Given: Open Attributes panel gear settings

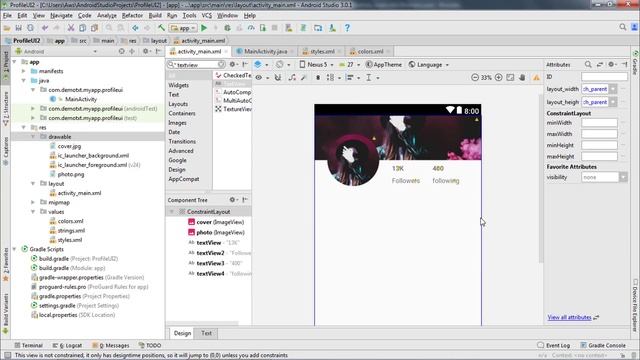Looking at the screenshot, I should click(612, 64).
